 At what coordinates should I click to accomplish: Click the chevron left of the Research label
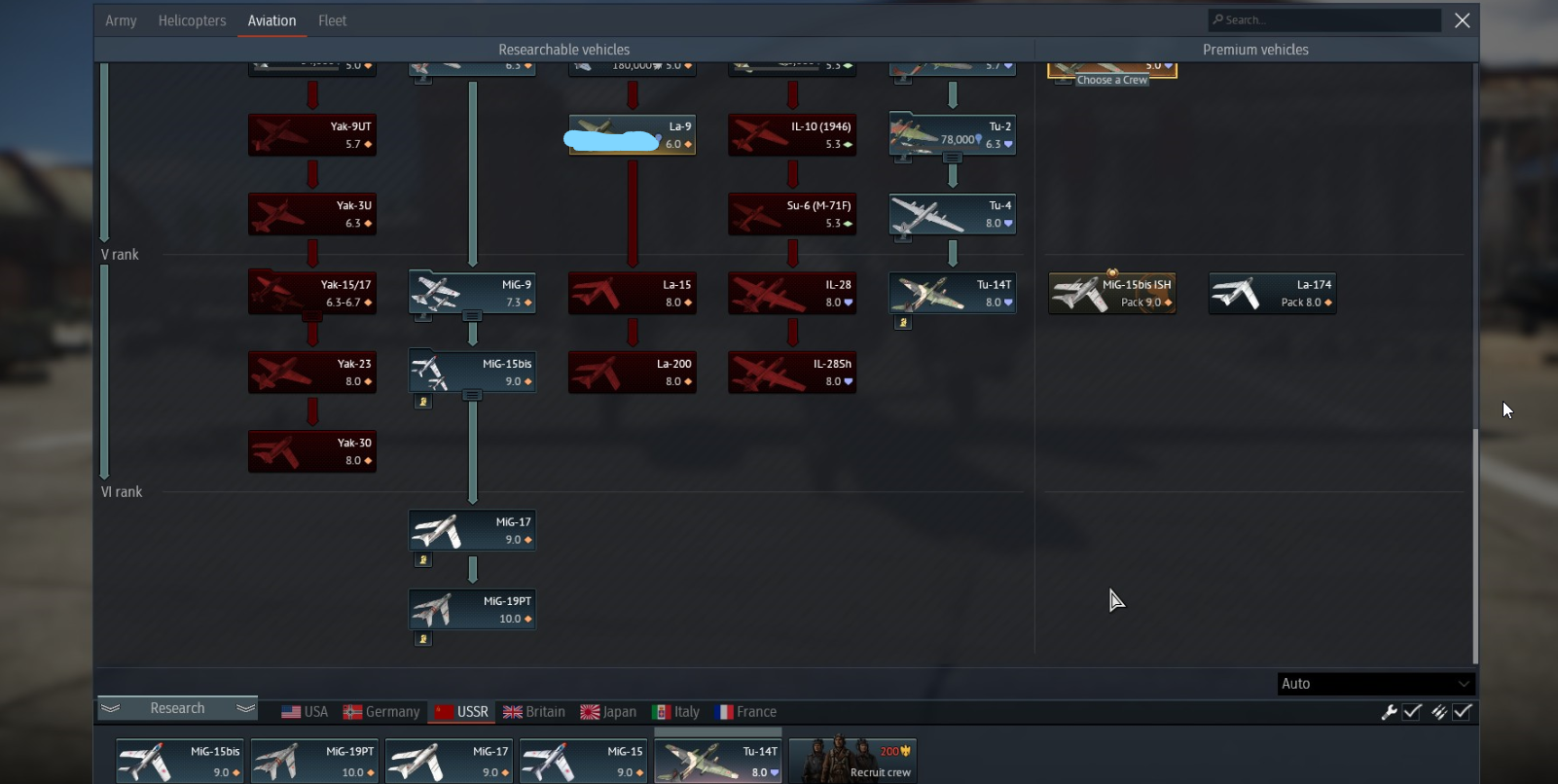pos(111,708)
